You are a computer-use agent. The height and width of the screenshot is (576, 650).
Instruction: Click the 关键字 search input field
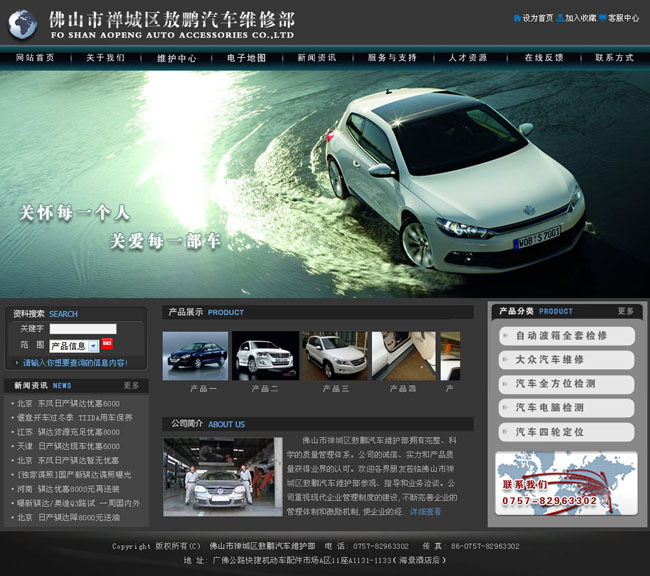[x=83, y=329]
